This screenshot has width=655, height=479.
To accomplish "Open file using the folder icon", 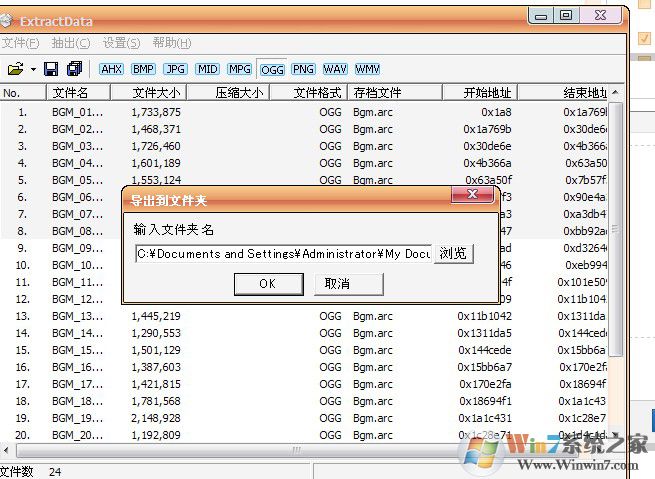I will click(x=15, y=69).
